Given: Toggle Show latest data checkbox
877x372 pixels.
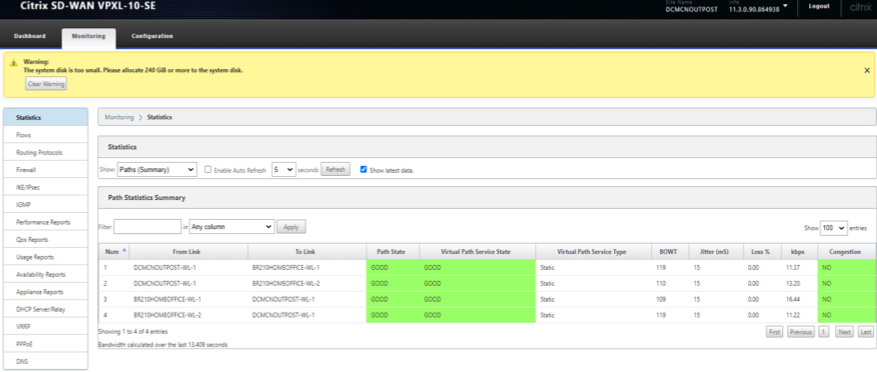Looking at the screenshot, I should (x=364, y=169).
